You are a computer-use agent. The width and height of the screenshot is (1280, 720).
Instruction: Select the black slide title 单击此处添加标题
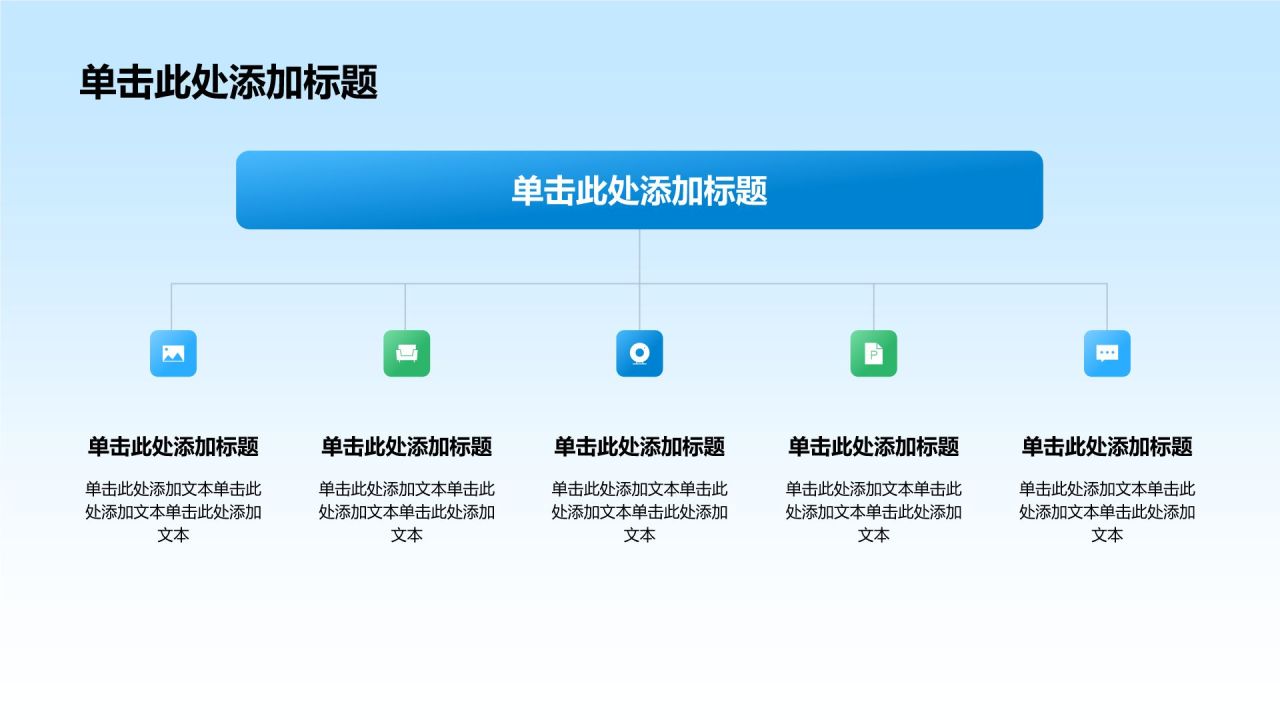(229, 82)
